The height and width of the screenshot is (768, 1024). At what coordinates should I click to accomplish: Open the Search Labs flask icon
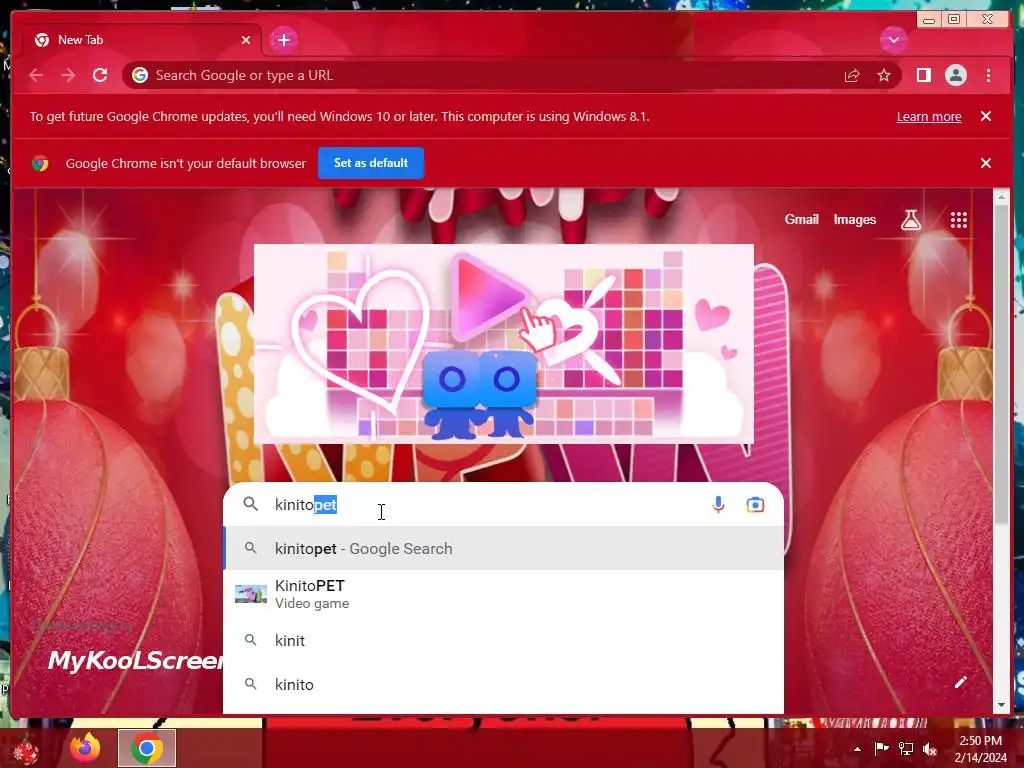pyautogui.click(x=911, y=220)
